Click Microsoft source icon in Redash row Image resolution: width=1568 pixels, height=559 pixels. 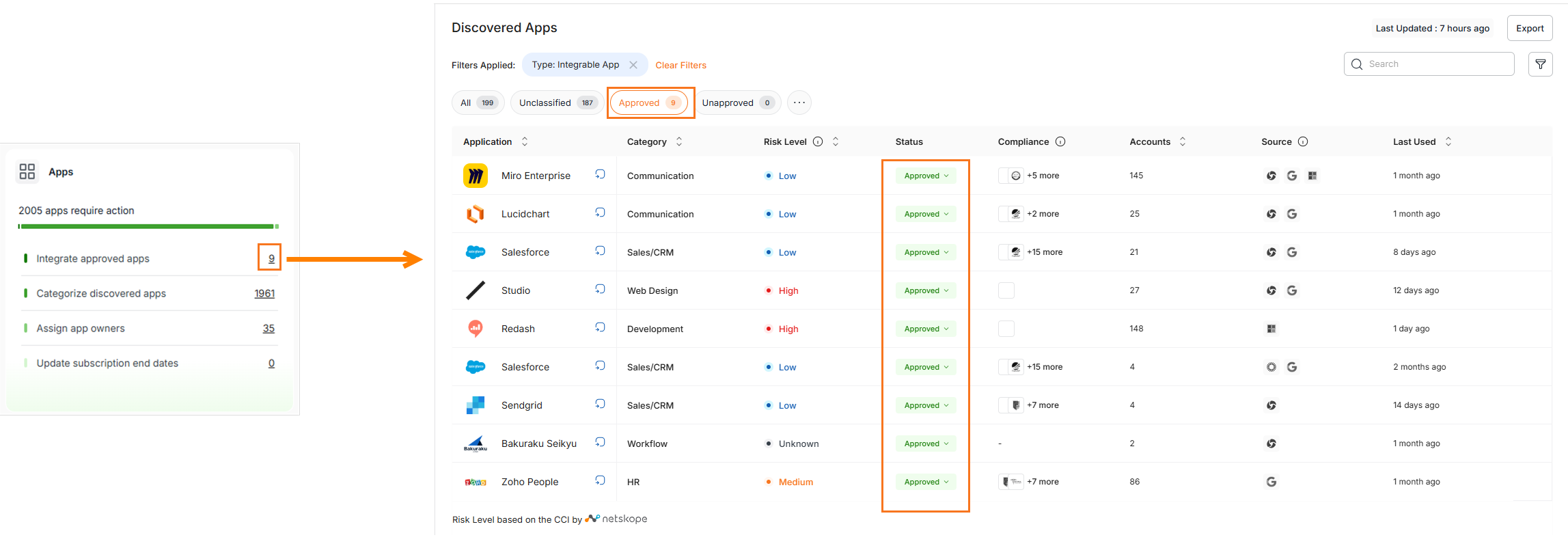pos(1271,329)
